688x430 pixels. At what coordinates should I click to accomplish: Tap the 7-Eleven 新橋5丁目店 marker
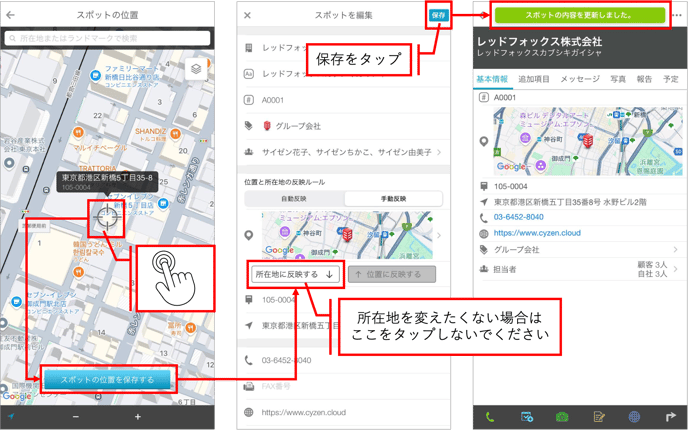point(163,203)
